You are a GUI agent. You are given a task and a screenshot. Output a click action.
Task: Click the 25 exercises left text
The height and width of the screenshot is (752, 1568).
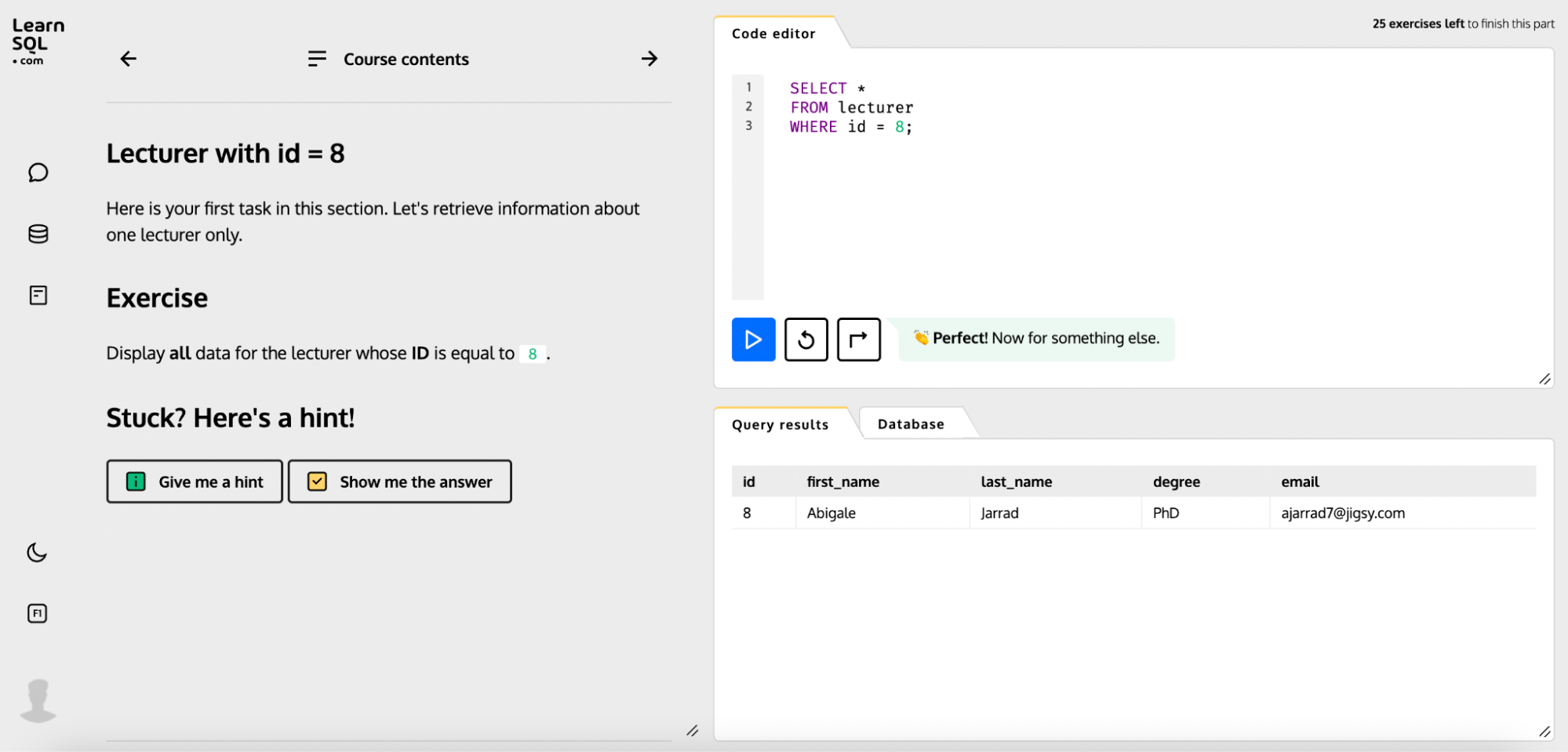(1417, 24)
